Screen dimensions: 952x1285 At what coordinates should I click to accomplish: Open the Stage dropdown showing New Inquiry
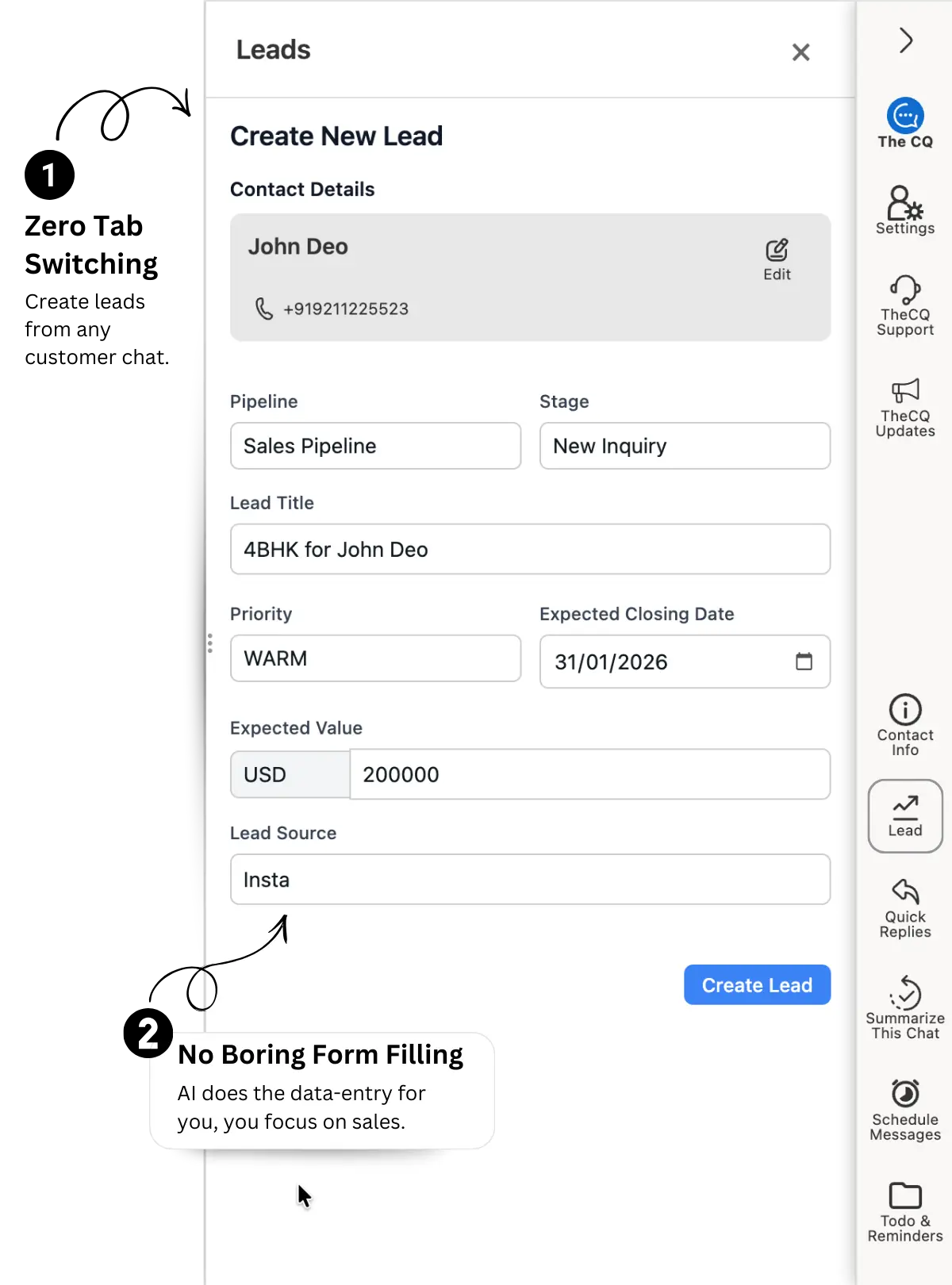tap(684, 446)
